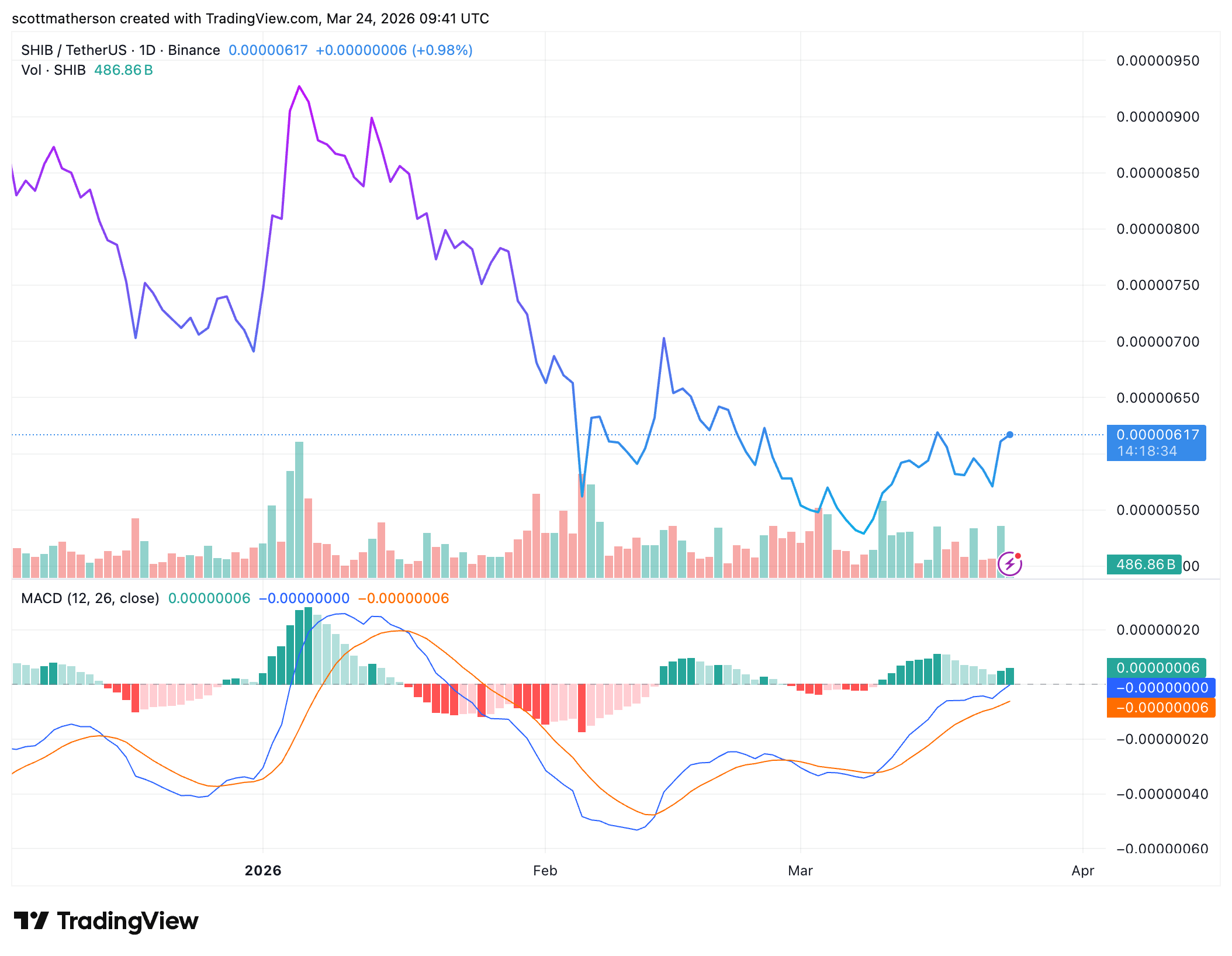Click the green MACD histogram value label on the axis
The height and width of the screenshot is (956, 1232).
coord(1156,667)
